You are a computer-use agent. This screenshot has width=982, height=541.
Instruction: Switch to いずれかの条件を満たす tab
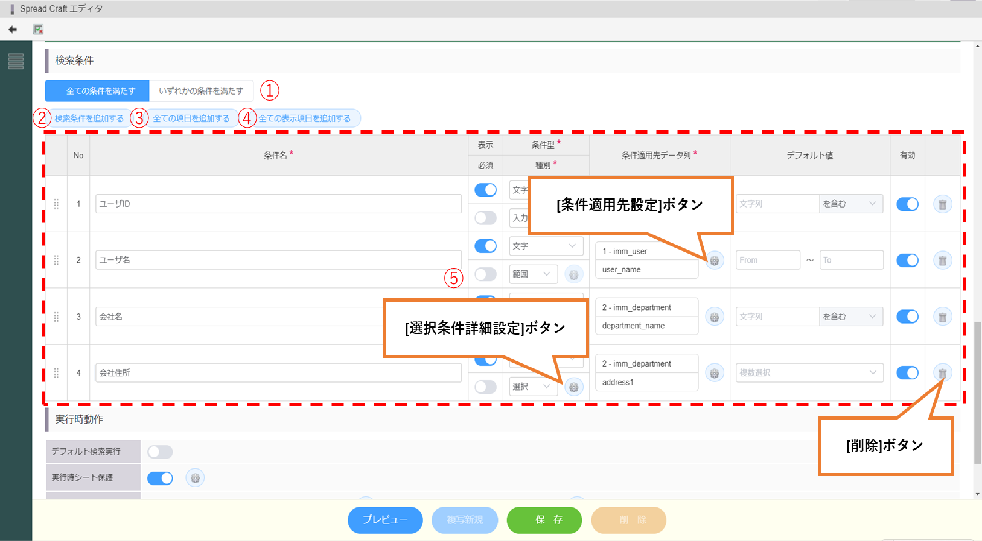click(x=200, y=90)
